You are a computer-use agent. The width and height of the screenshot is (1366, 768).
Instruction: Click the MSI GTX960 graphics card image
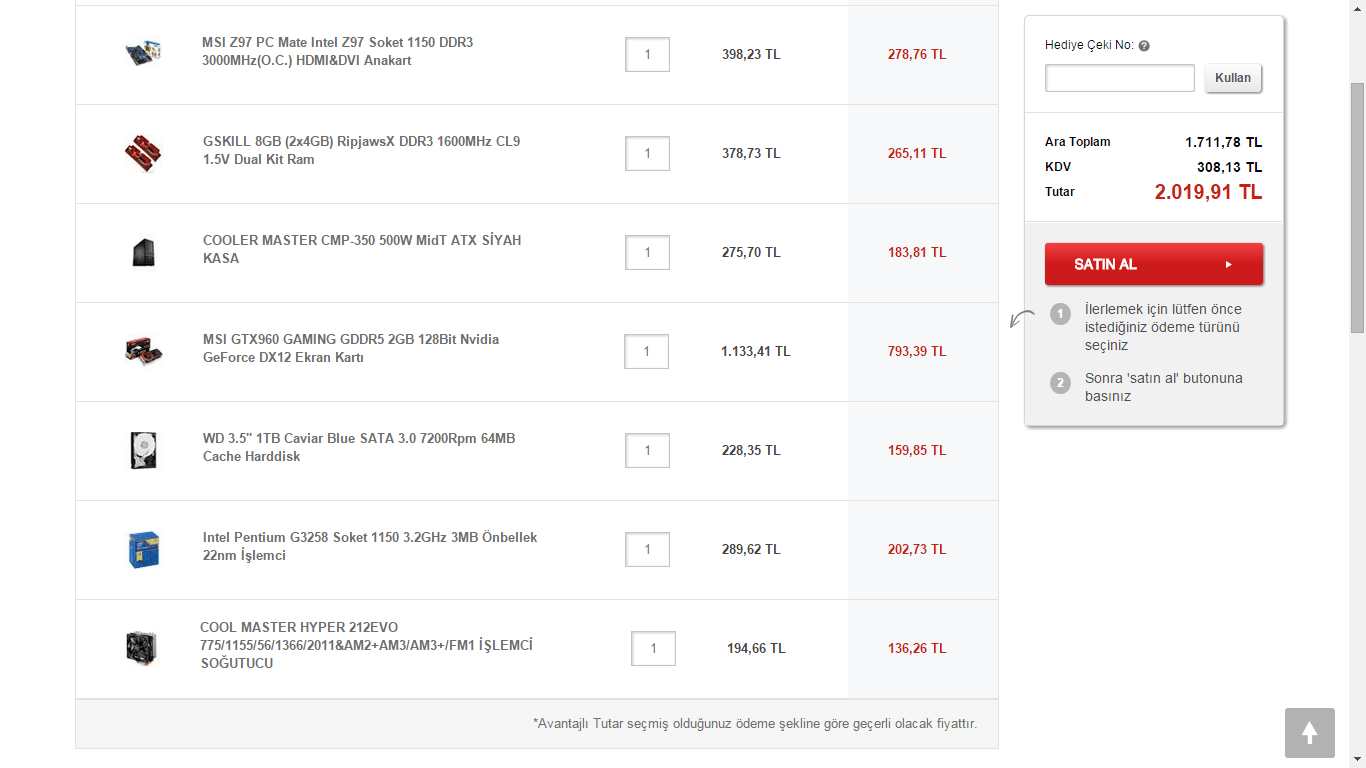pyautogui.click(x=143, y=351)
